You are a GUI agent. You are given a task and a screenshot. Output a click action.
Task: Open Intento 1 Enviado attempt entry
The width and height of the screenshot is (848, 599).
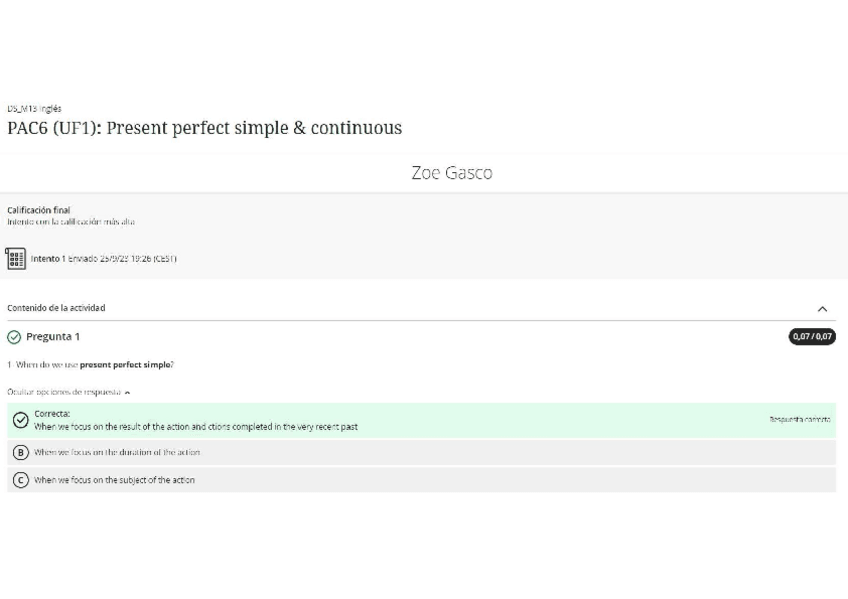103,259
